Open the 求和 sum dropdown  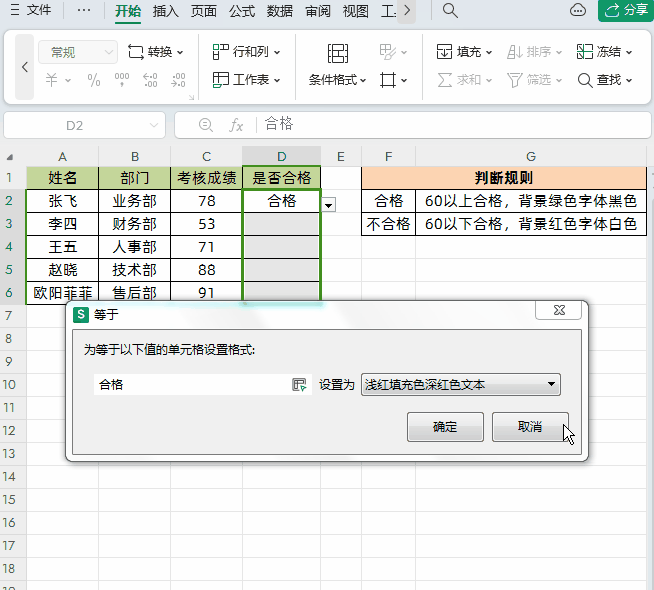coord(464,80)
